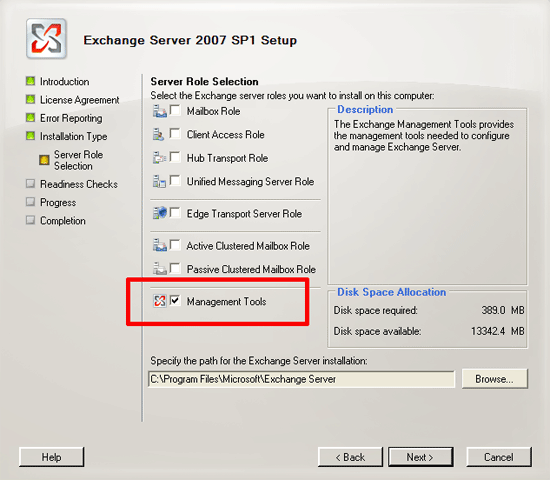550x480 pixels.
Task: Click the Readiness Checks step indicator
Action: pyautogui.click(x=31, y=184)
